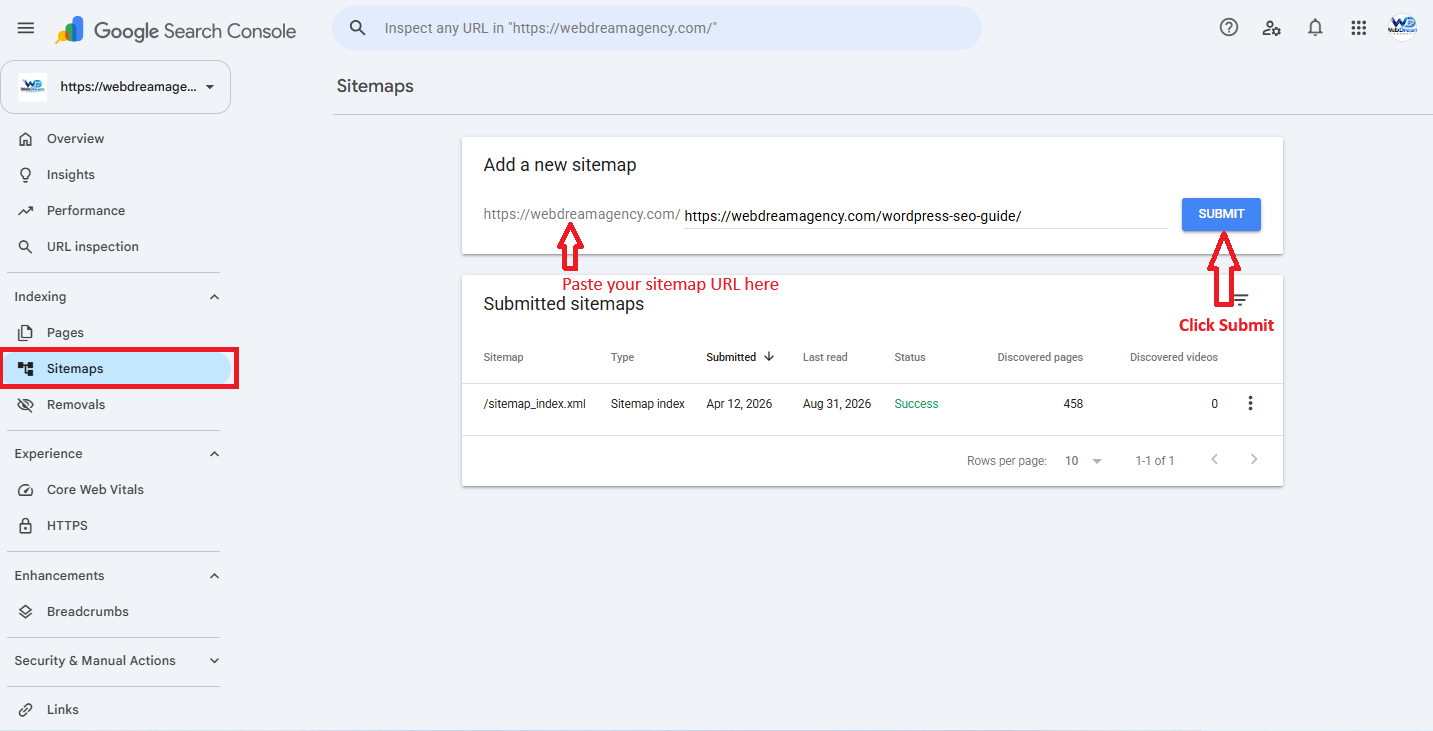Screen dimensions: 1433x731
Task: Click the Removals crossed-eye icon
Action: point(26,405)
